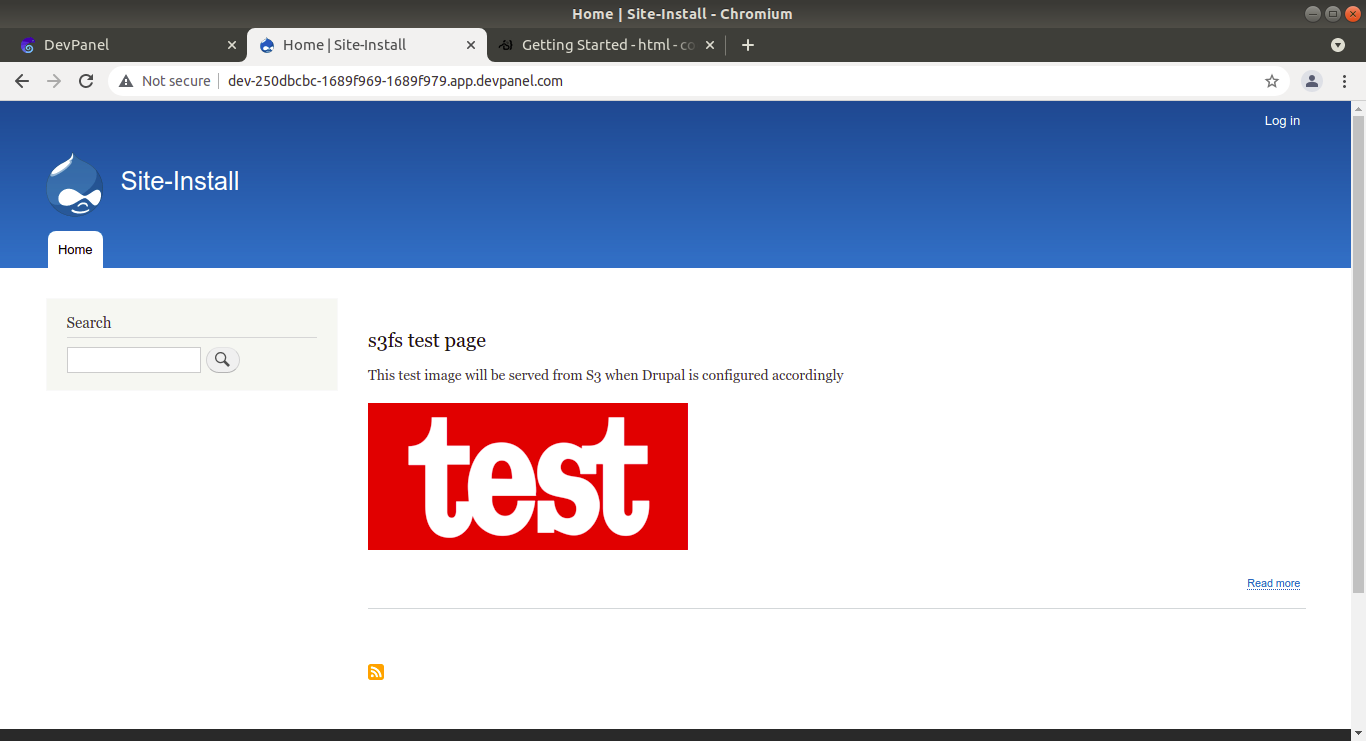Click the grayed-out forward navigation arrow

click(53, 81)
